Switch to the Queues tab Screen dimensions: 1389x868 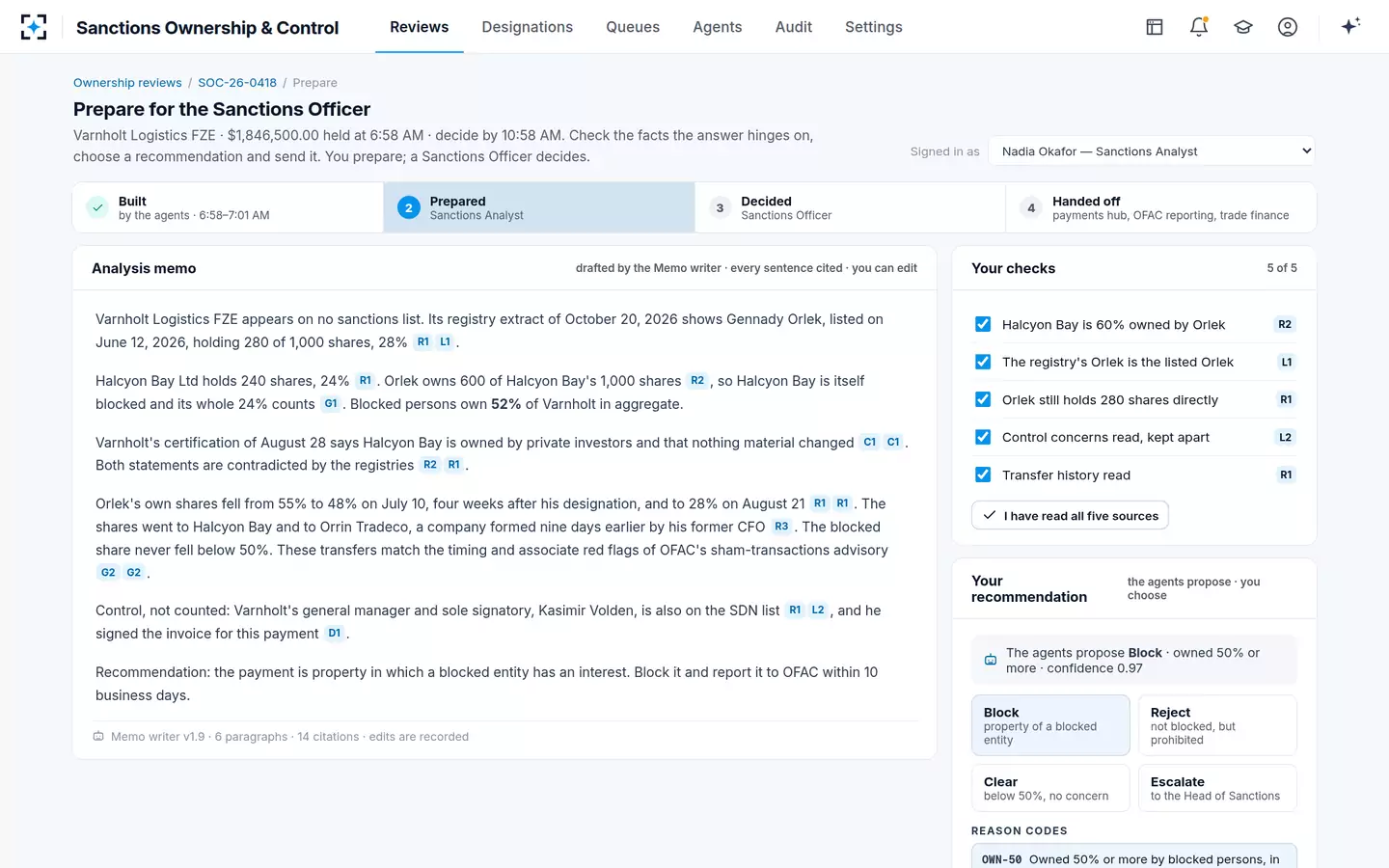(x=633, y=27)
